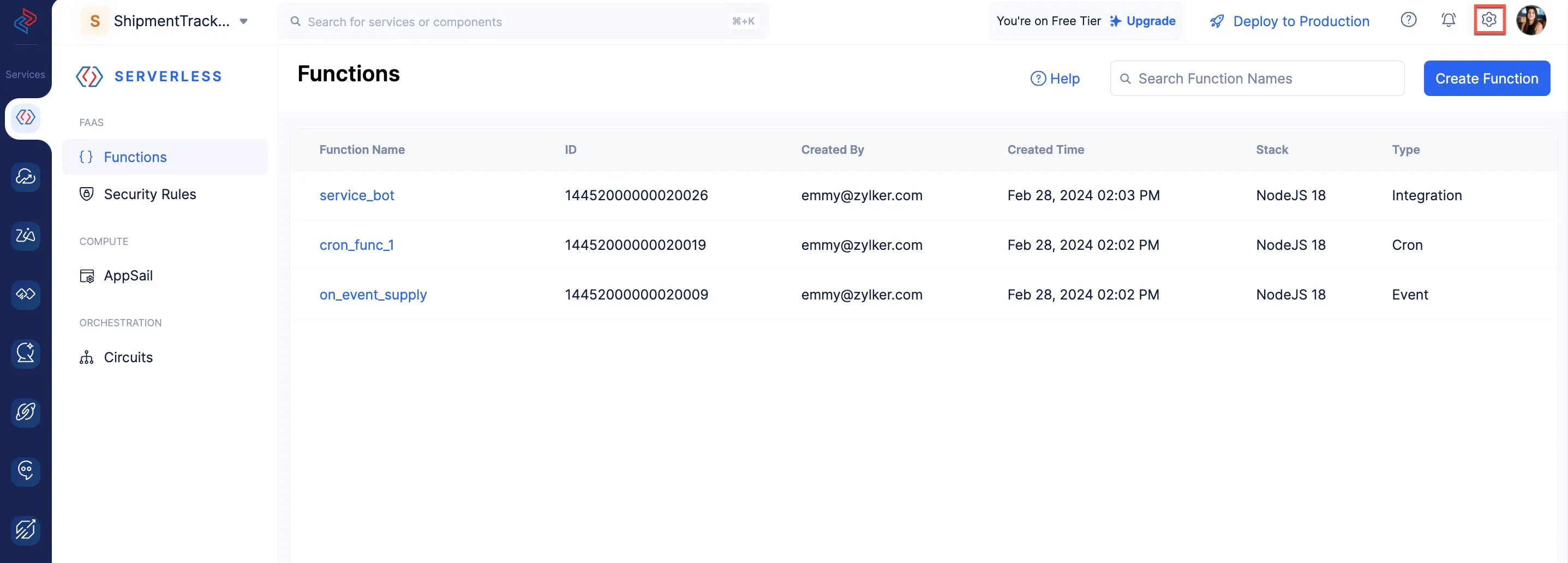Click the Type column header
Viewport: 1568px width, 563px height.
tap(1405, 149)
